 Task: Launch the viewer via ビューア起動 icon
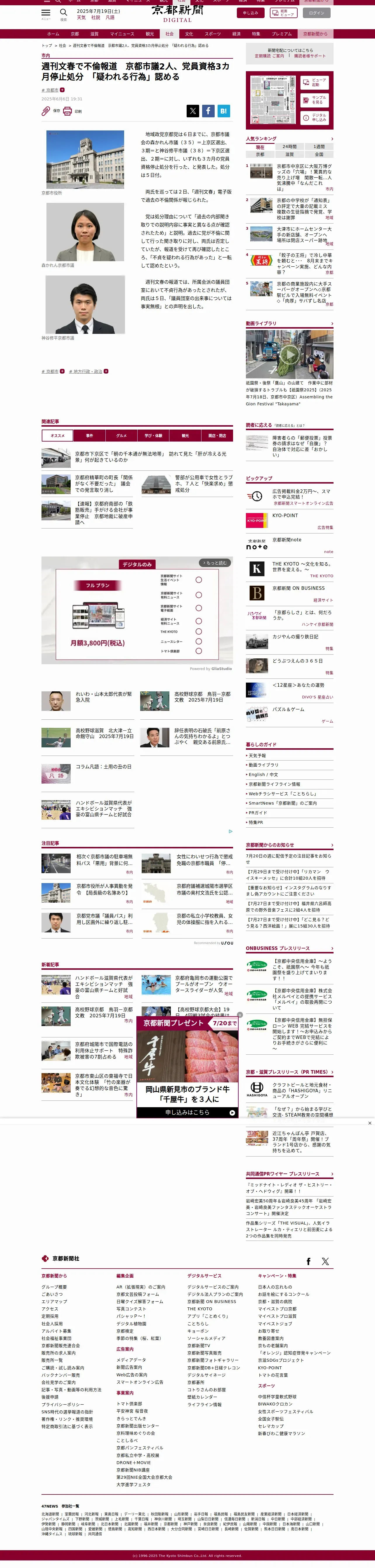click(306, 82)
